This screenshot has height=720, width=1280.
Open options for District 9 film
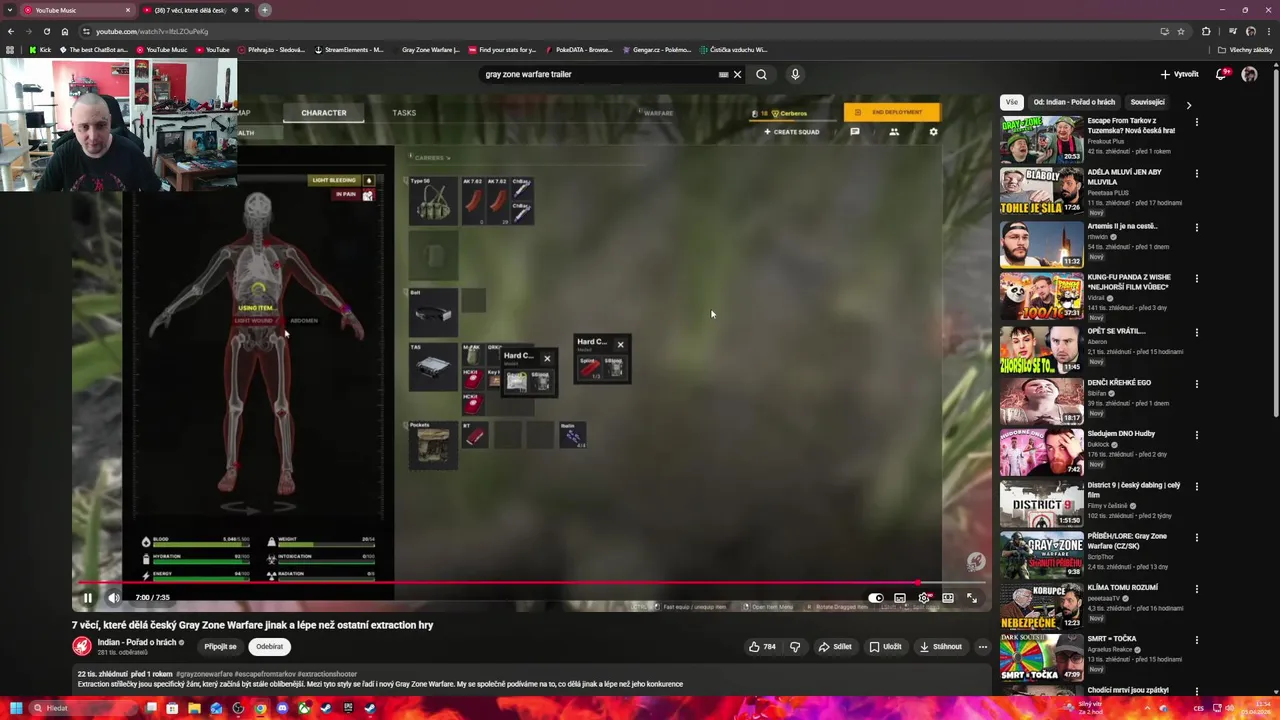click(x=1196, y=487)
